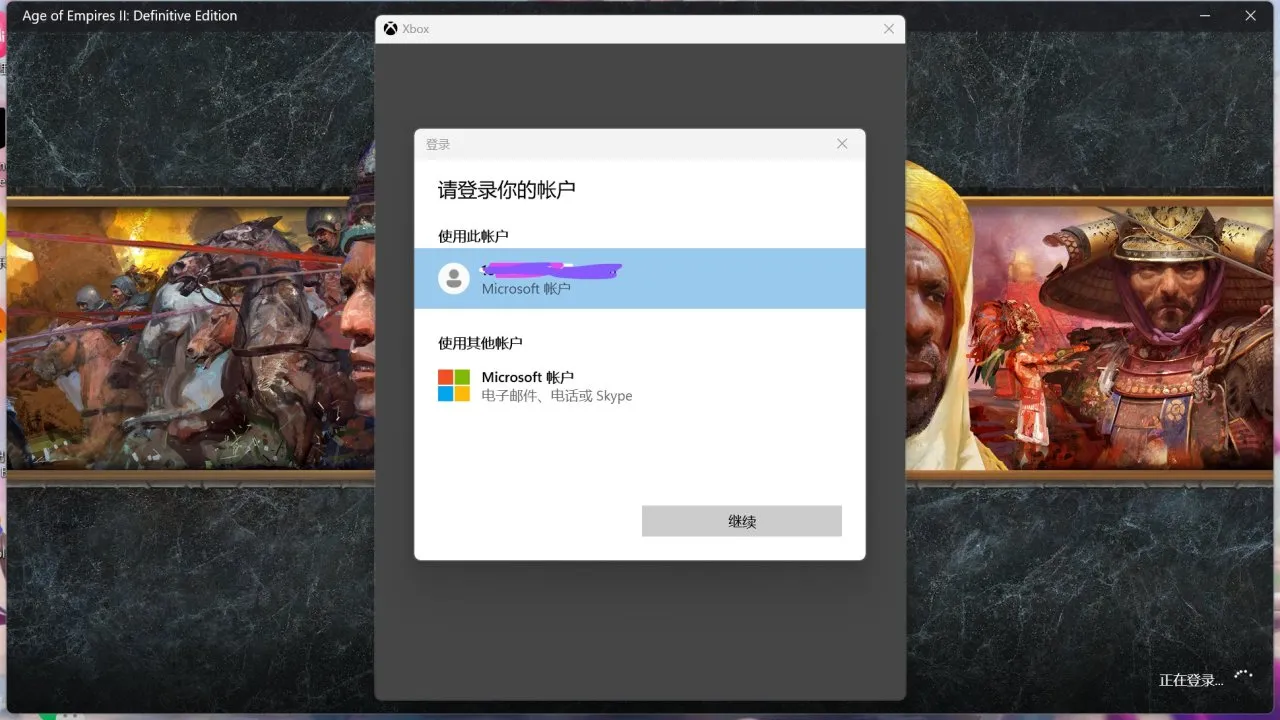Click the 使用其他帐户 label
The image size is (1280, 720).
pyautogui.click(x=480, y=343)
